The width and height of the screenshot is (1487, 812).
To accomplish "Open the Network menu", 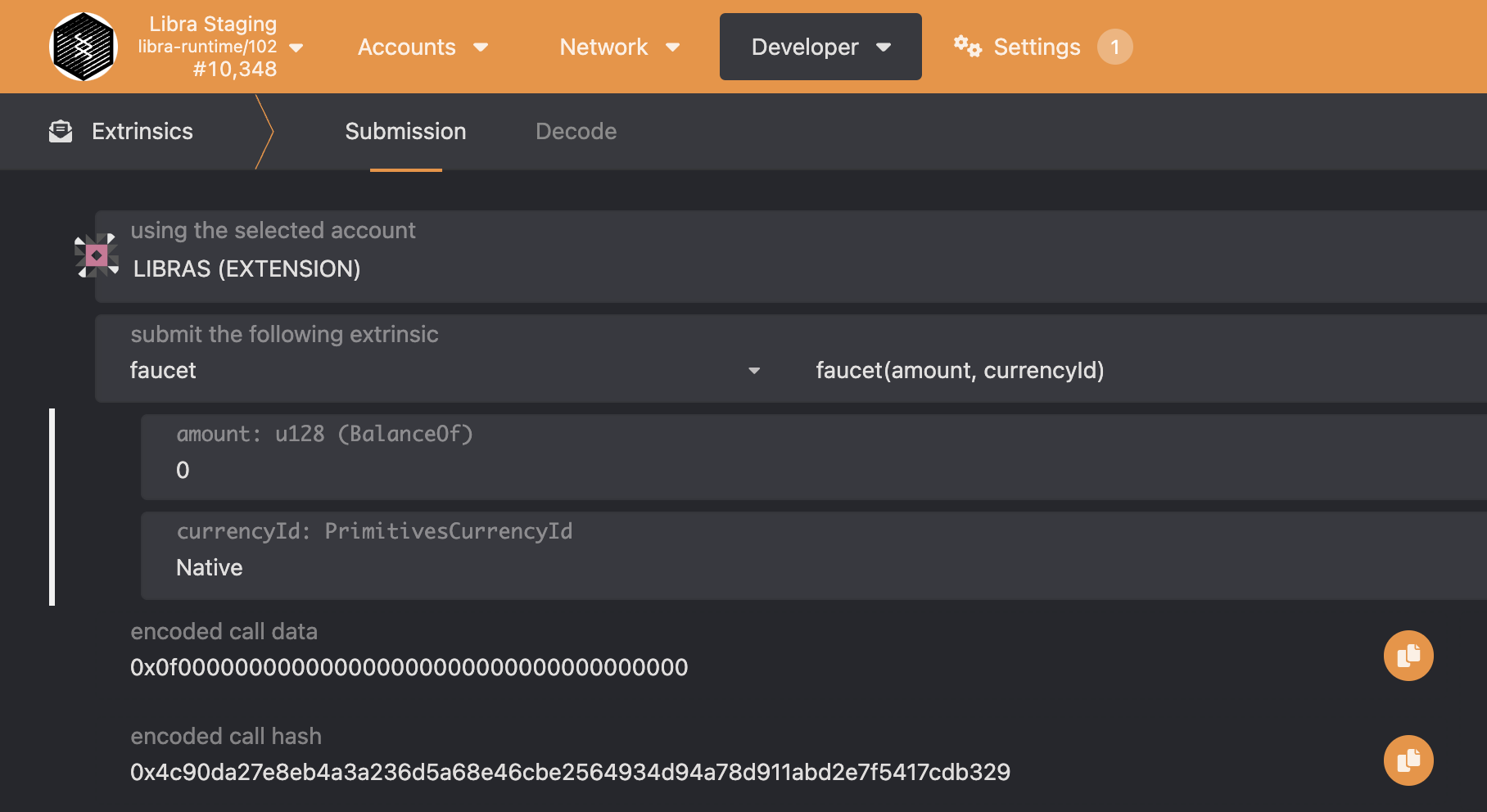I will [620, 47].
